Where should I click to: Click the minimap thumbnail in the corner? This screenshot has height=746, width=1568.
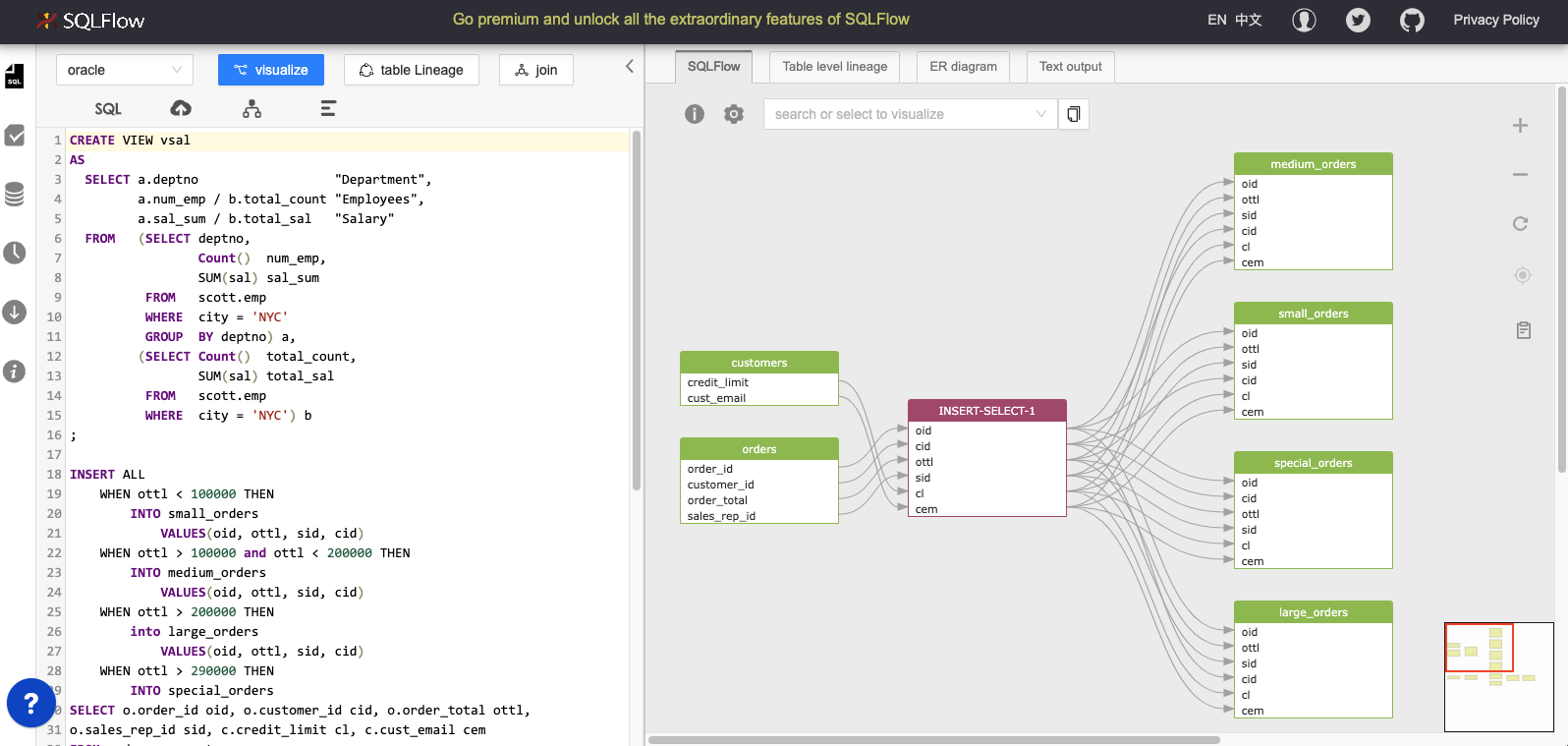[x=1498, y=676]
